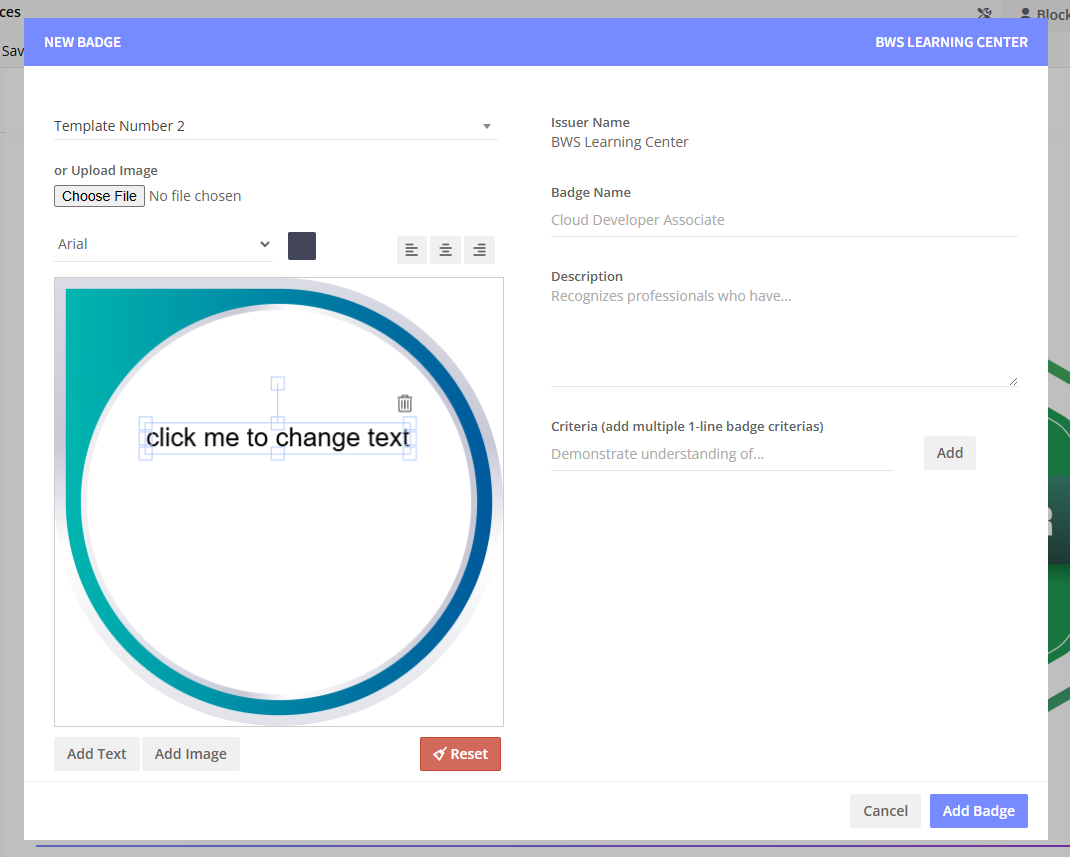Delete the selected text element via trash icon
This screenshot has height=857, width=1070.
coord(405,403)
